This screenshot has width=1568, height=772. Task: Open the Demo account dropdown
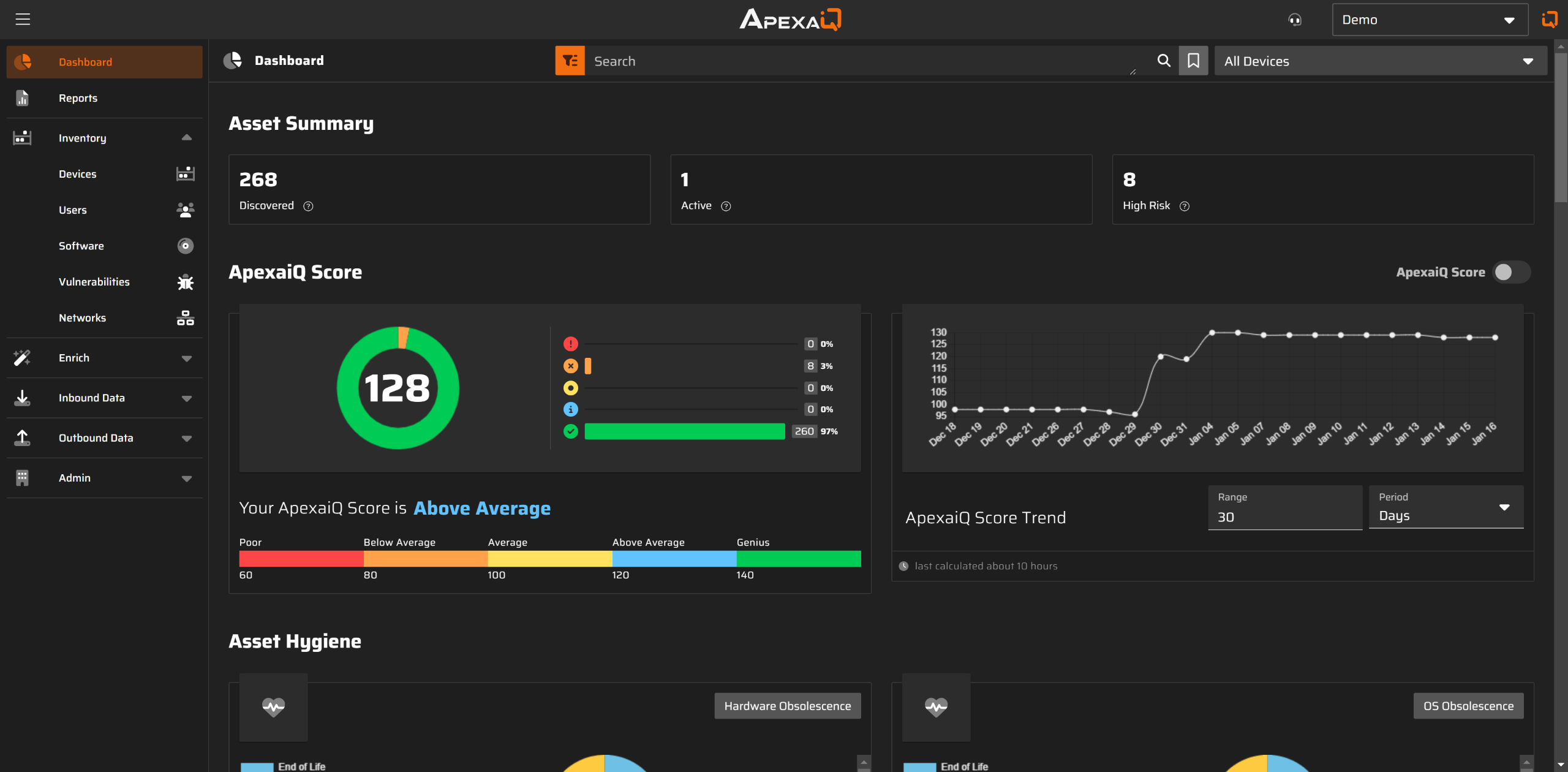[x=1430, y=20]
